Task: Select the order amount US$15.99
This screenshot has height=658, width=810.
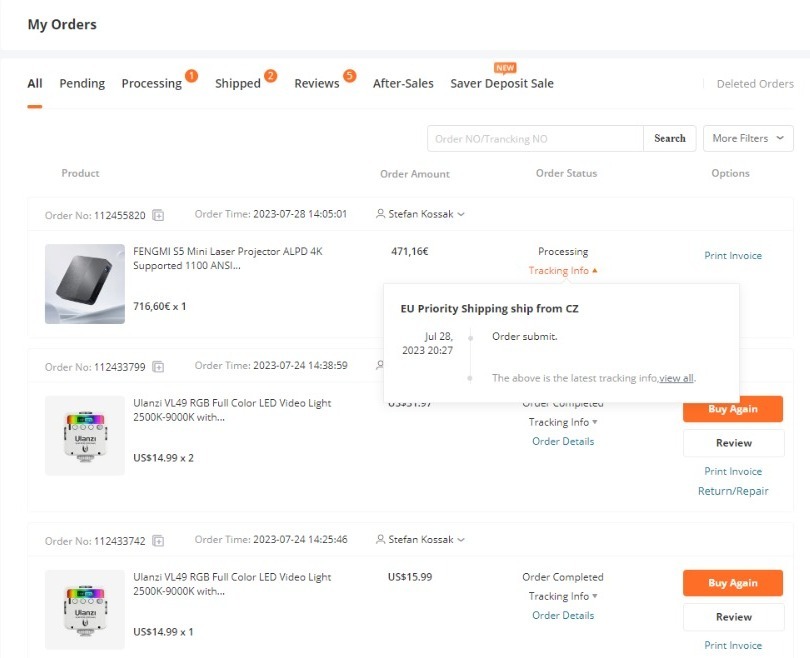Action: coord(410,577)
